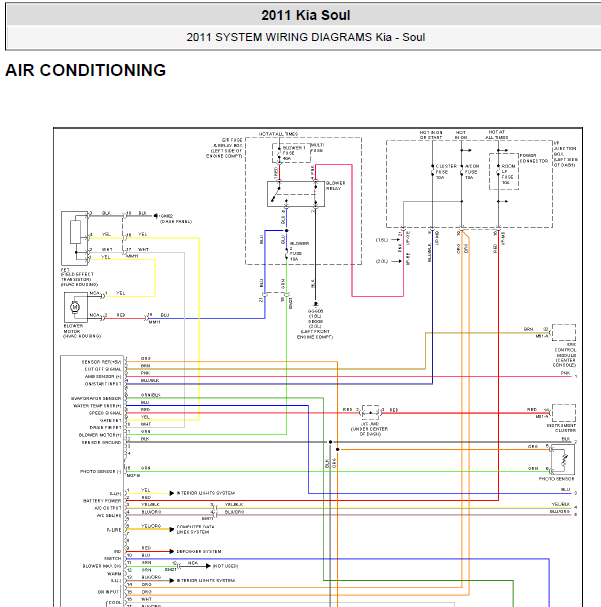Select the "(UNDER CENTER OF DASH)" joint connector caption
The image size is (601, 607).
pos(369,431)
